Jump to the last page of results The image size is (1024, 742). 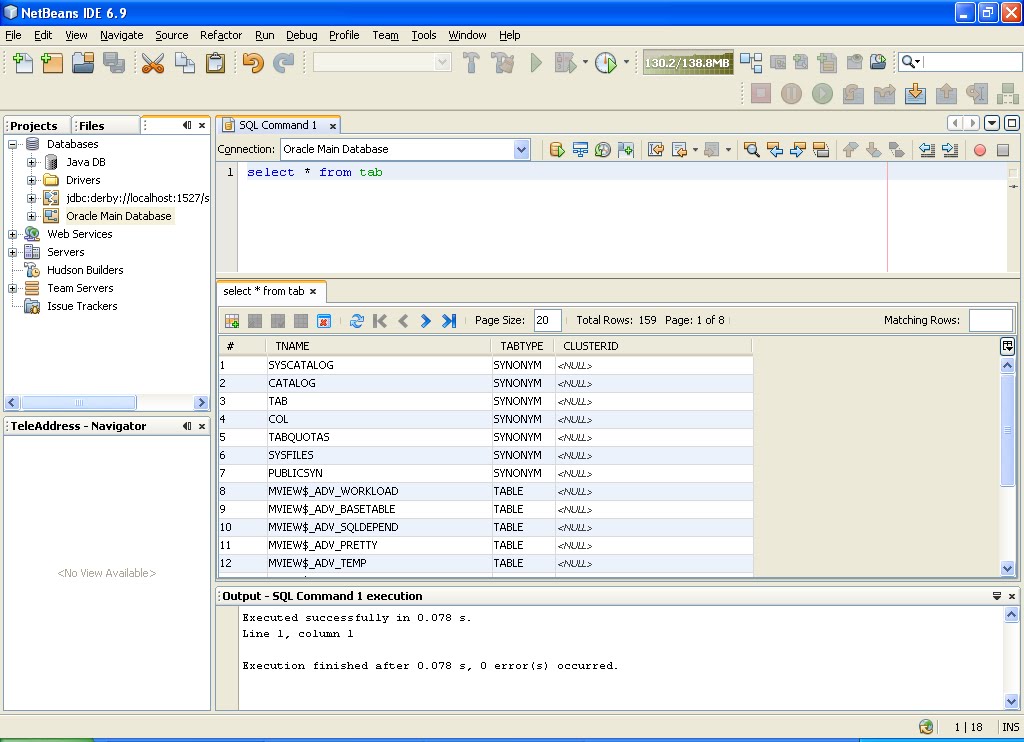click(x=448, y=320)
